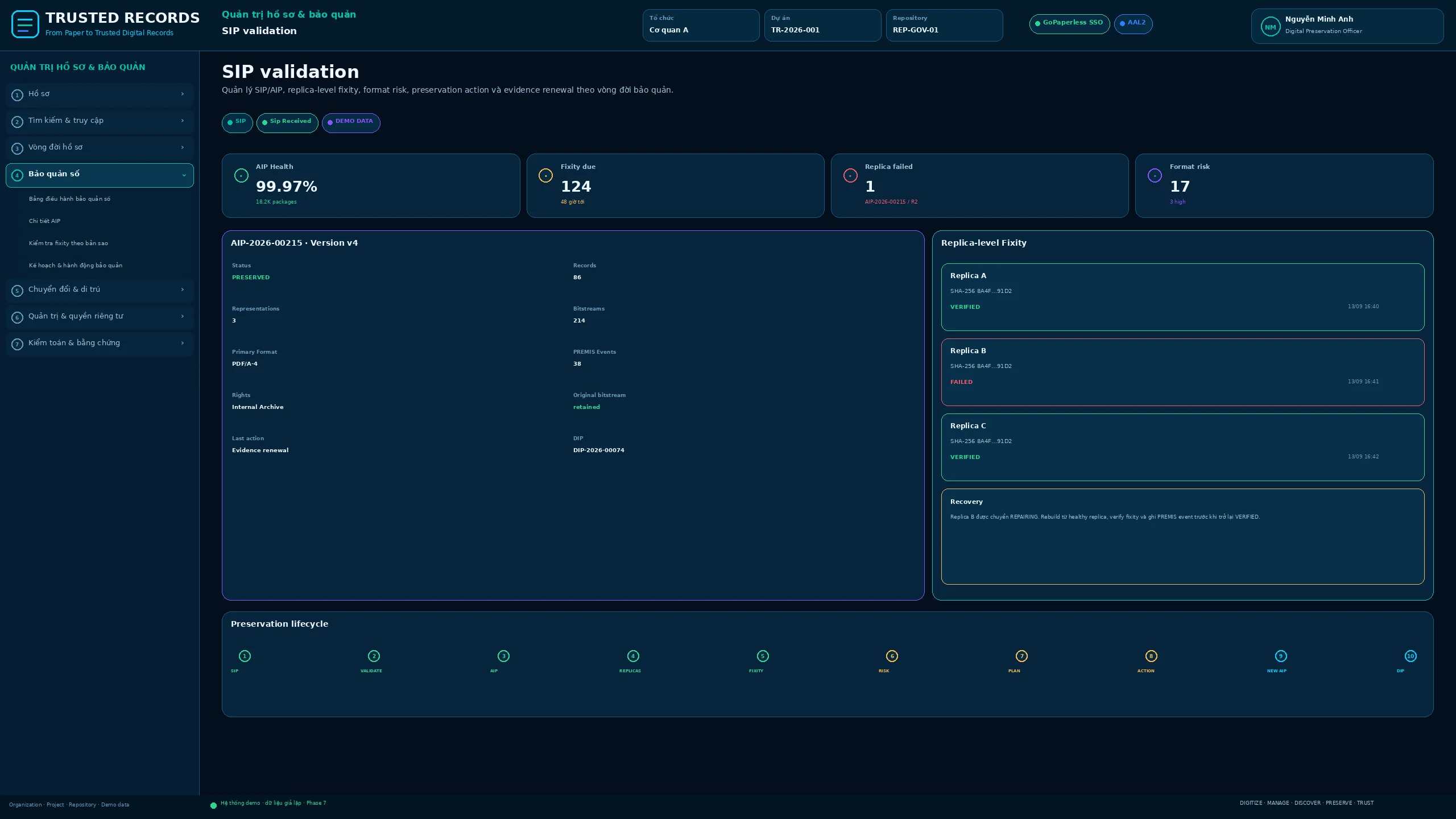Click the 18.2K packages note
The height and width of the screenshot is (819, 1456).
pos(276,202)
